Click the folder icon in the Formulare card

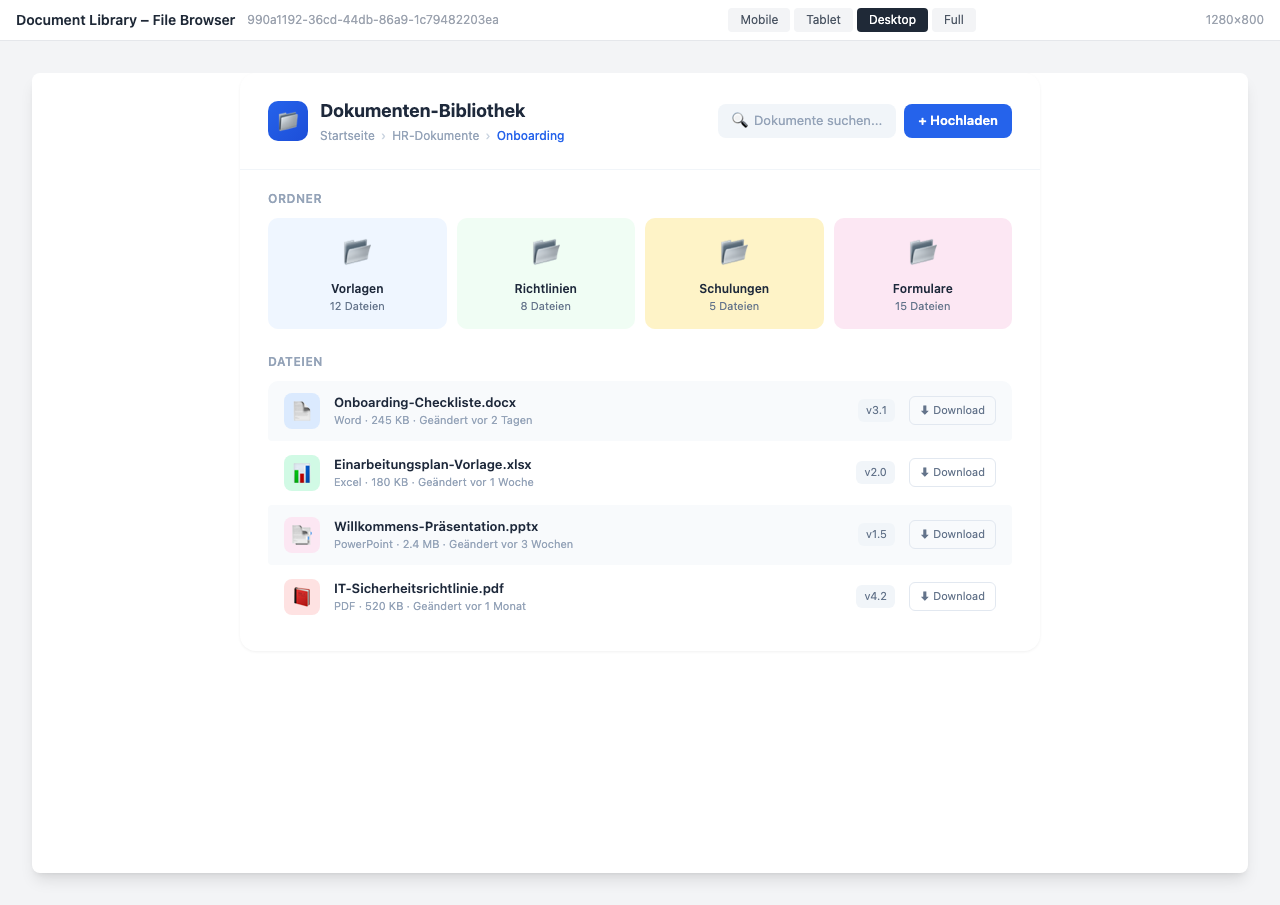tap(922, 252)
